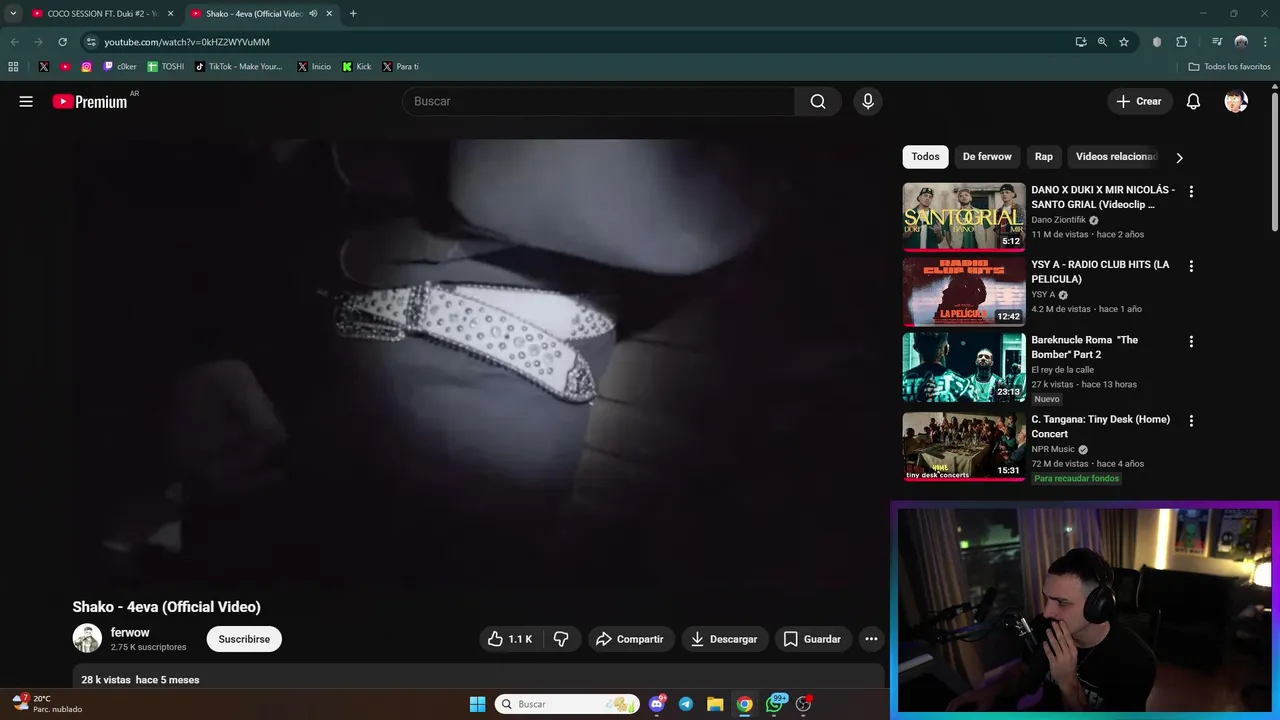Screen dimensions: 1280x720
Task: Open Chrome extensions puzzle icon
Action: [x=1182, y=42]
